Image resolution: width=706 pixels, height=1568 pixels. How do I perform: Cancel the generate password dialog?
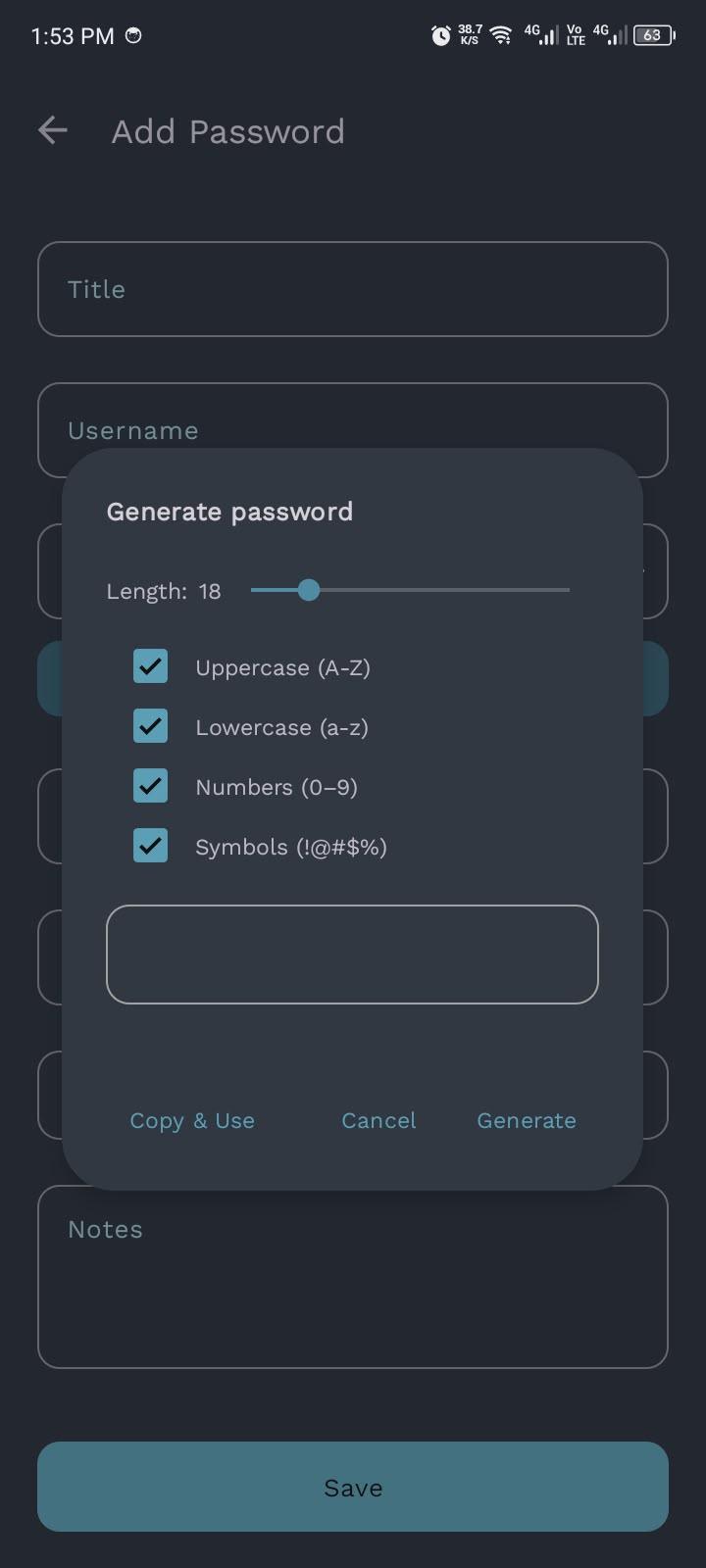coord(378,1120)
